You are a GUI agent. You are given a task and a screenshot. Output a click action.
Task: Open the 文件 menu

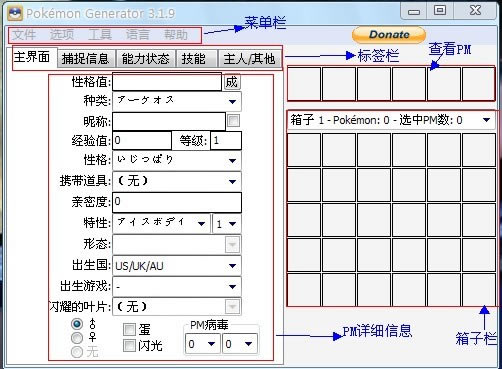pyautogui.click(x=24, y=35)
